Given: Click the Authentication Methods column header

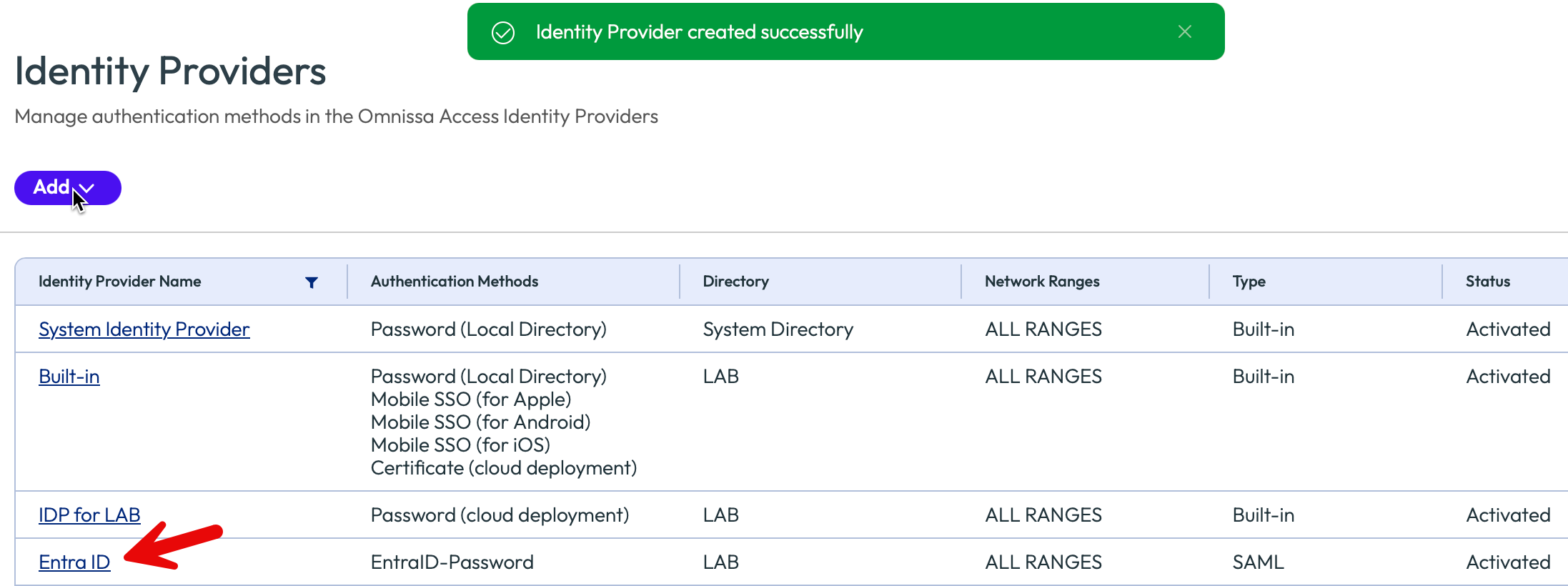Looking at the screenshot, I should 454,282.
